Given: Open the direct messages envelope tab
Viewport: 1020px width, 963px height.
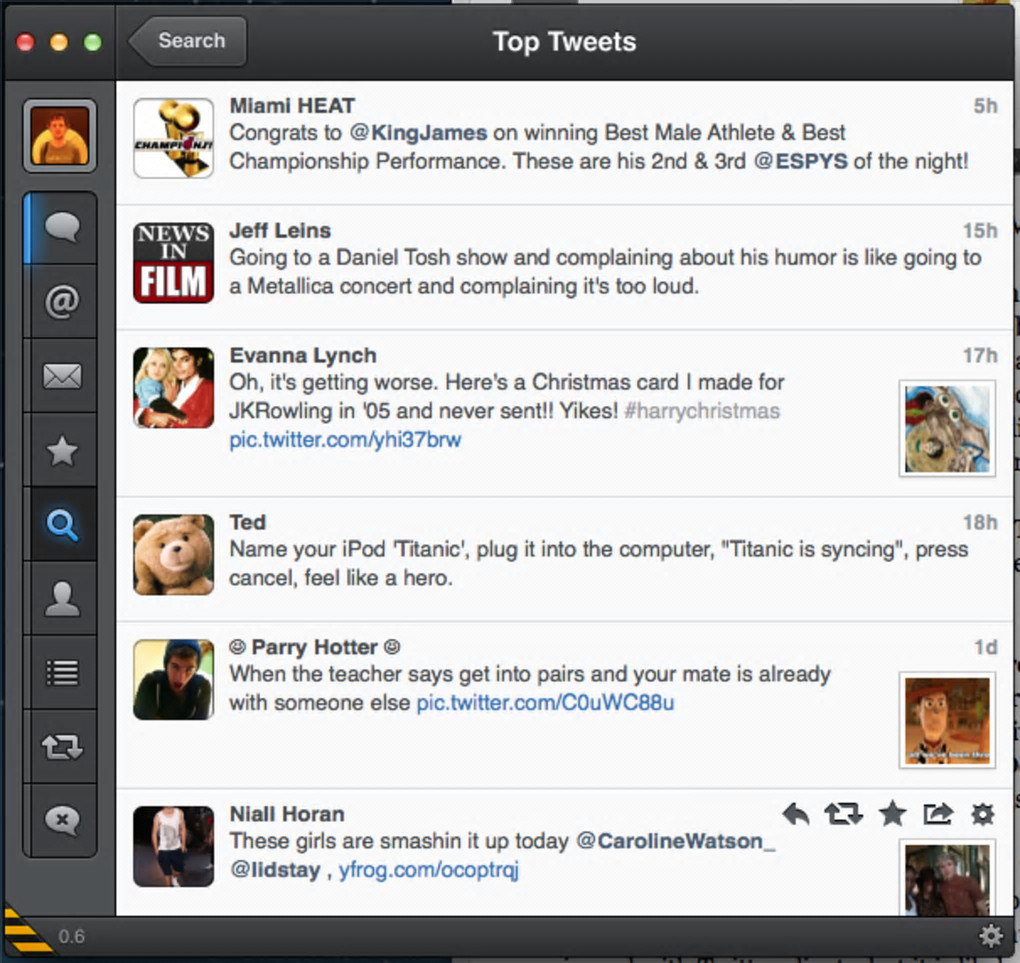Looking at the screenshot, I should click(61, 375).
